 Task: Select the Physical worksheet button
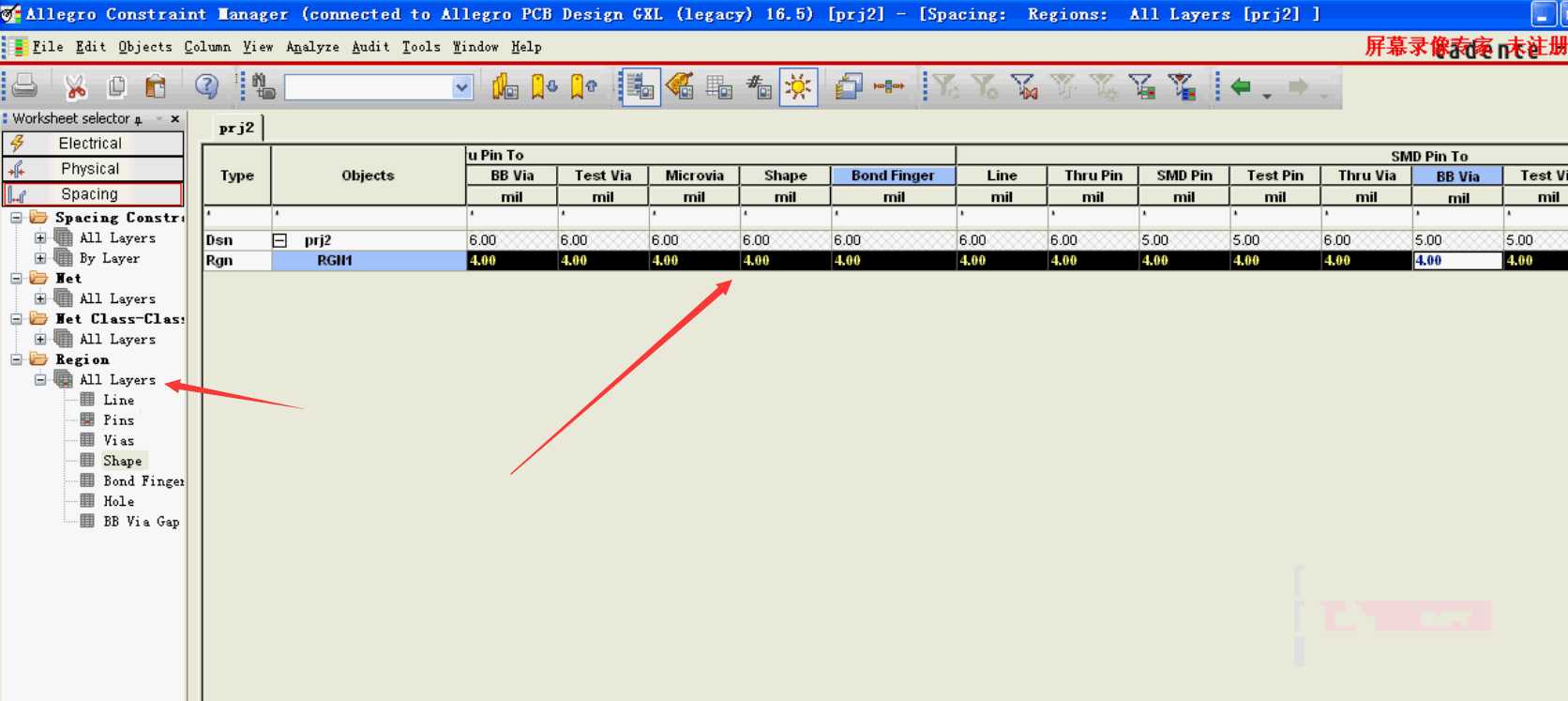[93, 169]
